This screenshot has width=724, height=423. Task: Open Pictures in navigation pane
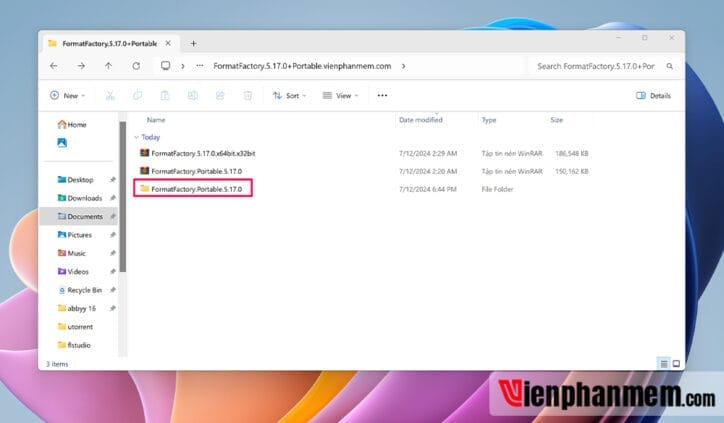tap(74, 235)
